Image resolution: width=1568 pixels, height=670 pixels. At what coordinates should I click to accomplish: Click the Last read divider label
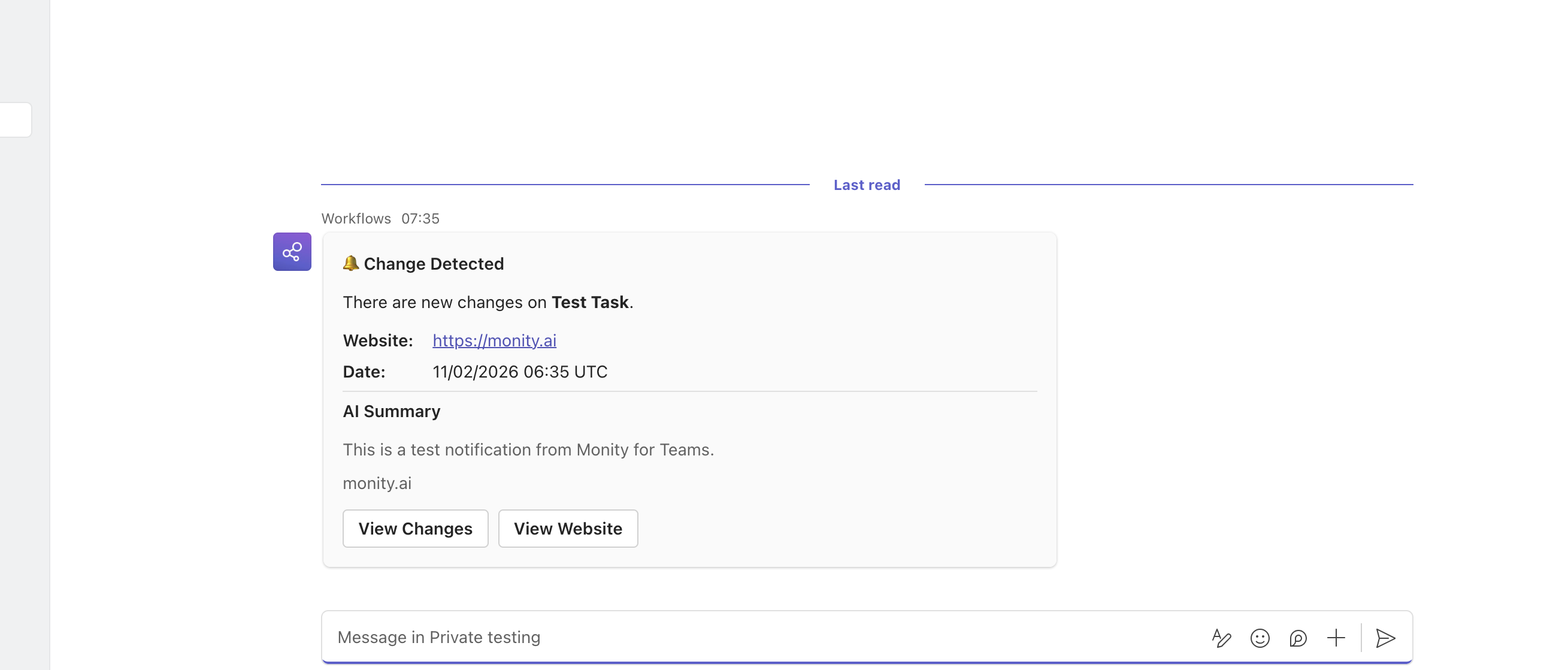coord(866,185)
